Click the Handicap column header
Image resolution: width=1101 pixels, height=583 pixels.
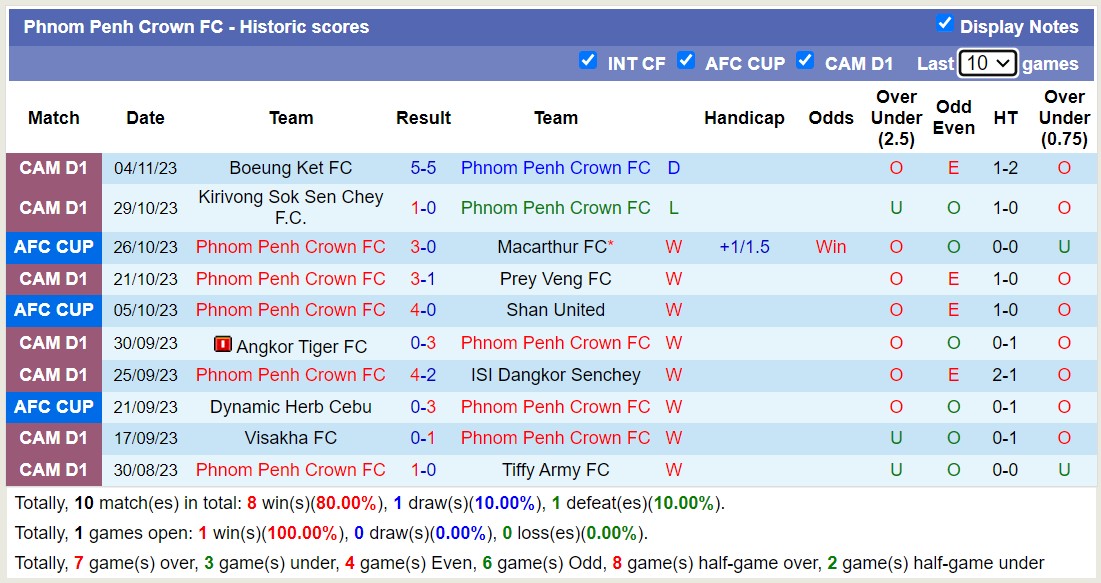744,118
